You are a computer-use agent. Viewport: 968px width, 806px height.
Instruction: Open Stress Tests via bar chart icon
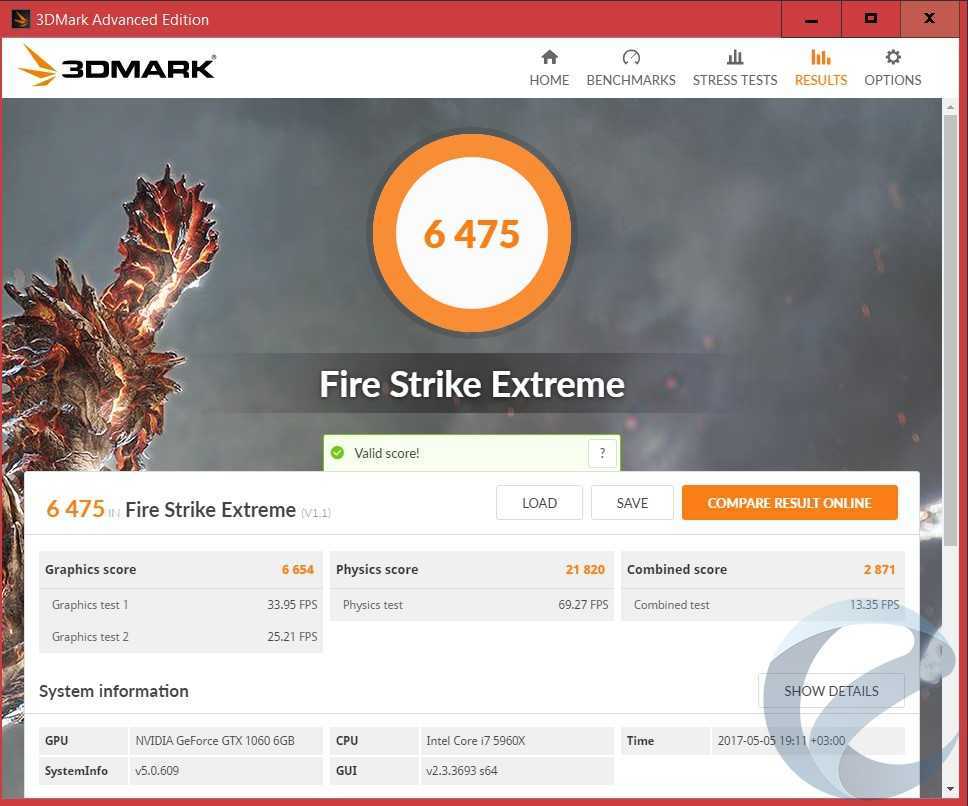tap(735, 57)
